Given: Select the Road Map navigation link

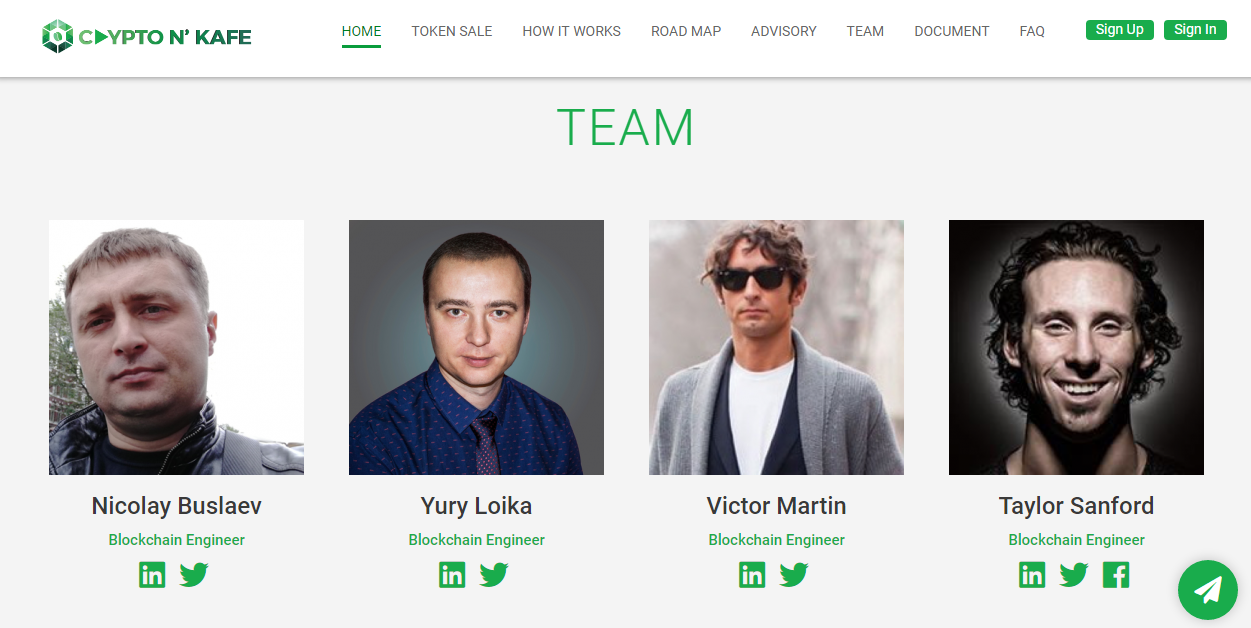Looking at the screenshot, I should (x=686, y=31).
